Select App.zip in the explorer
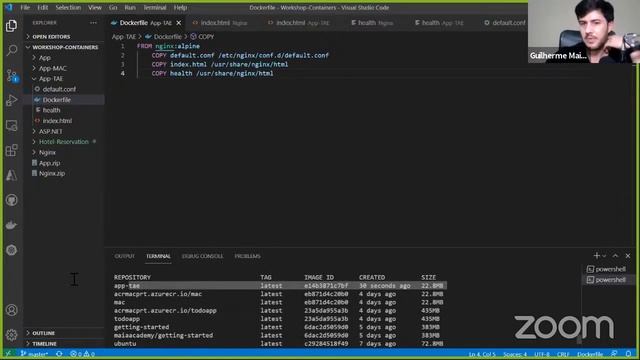 coord(49,163)
